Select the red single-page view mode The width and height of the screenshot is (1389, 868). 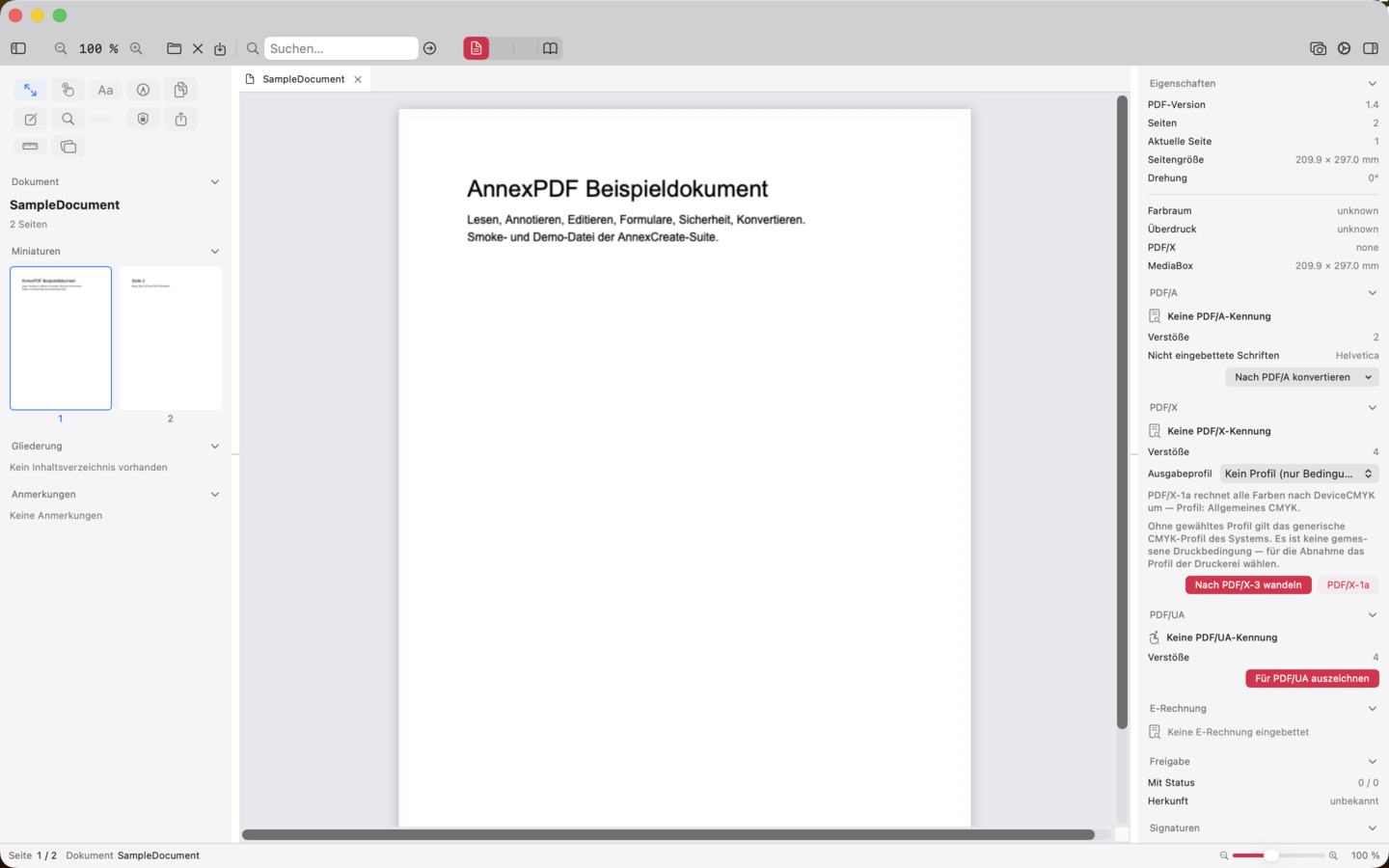477,48
